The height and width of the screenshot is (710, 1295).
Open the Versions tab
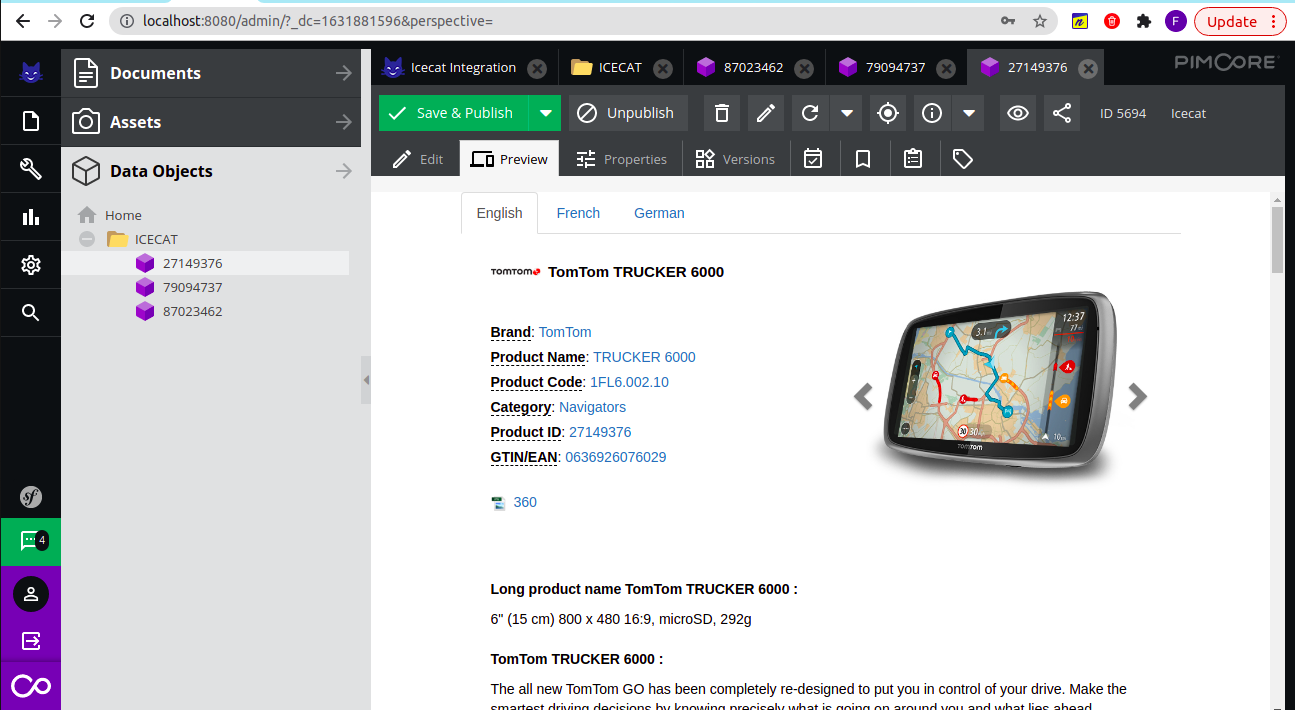coord(735,159)
